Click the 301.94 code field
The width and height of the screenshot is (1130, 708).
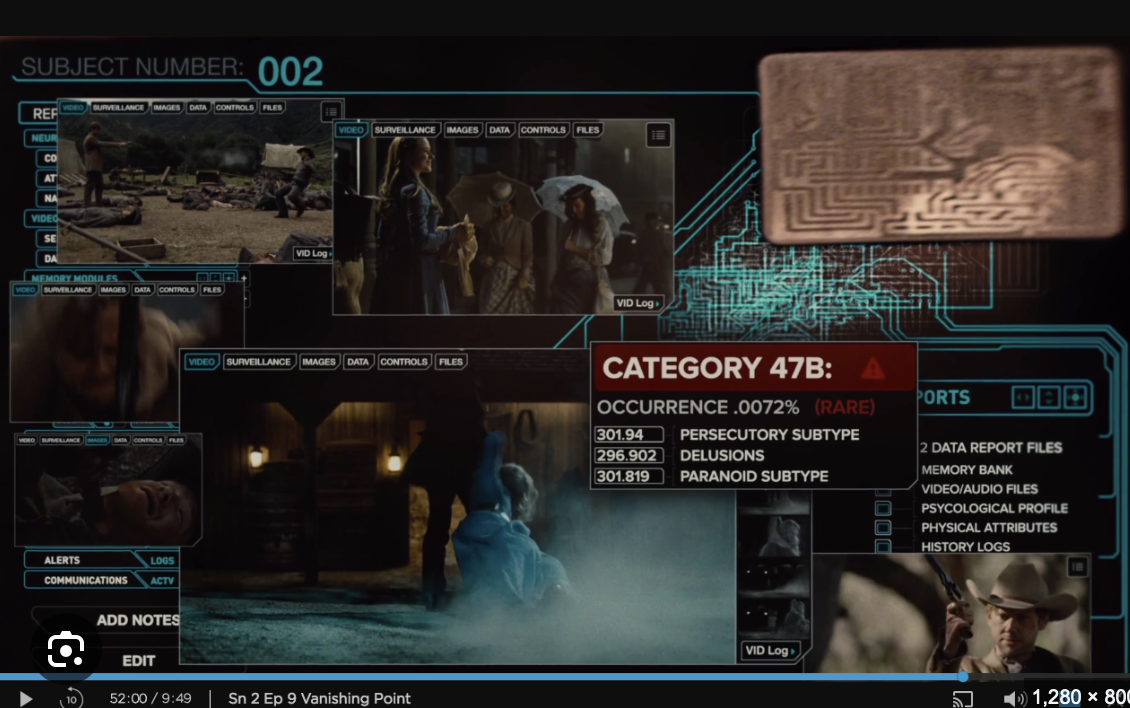[x=628, y=435]
